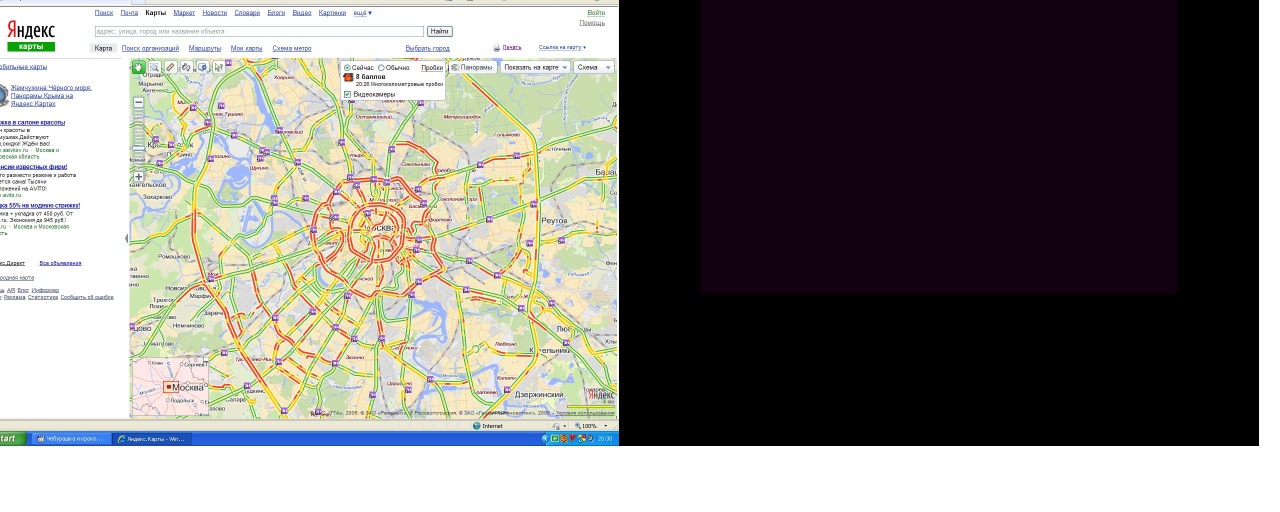Click the map zoom in plus button
This screenshot has height=512, width=1280.
[138, 177]
